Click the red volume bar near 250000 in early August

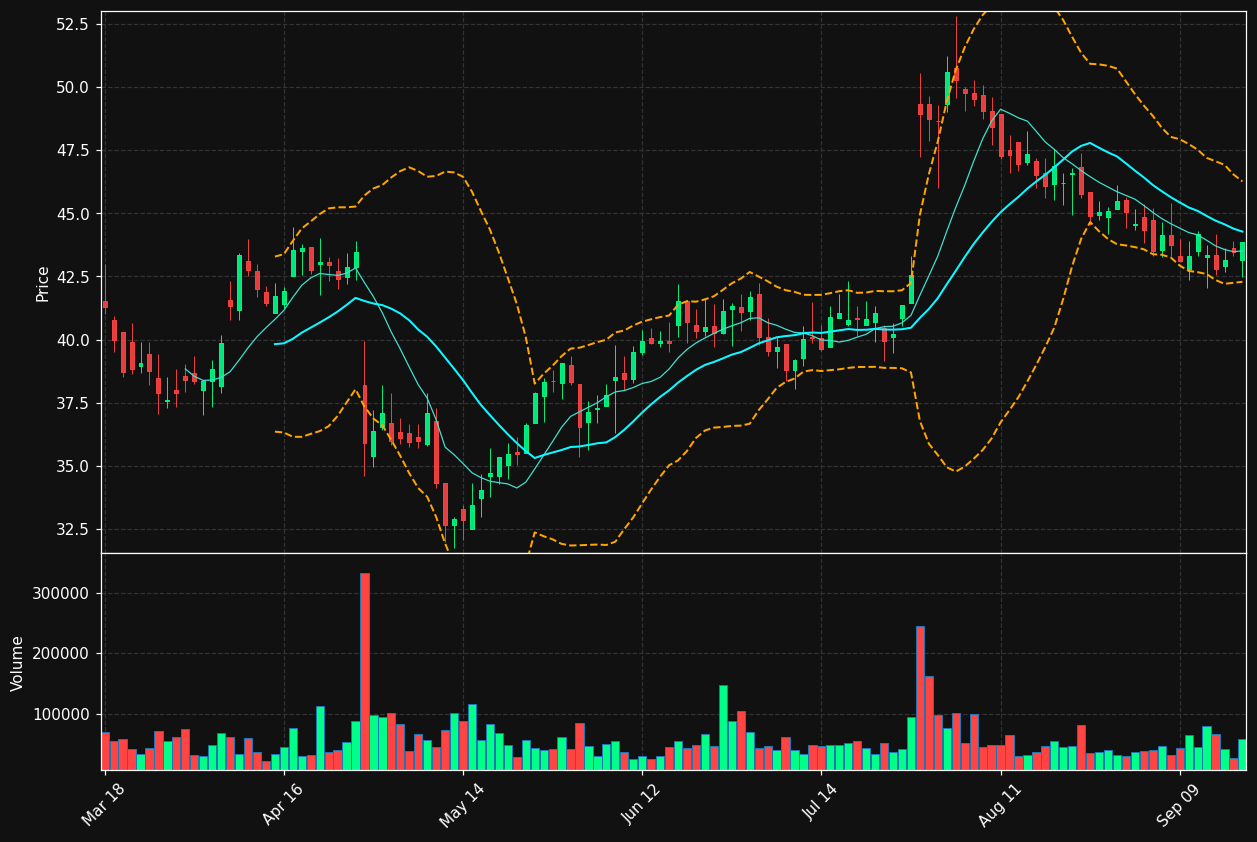point(920,698)
